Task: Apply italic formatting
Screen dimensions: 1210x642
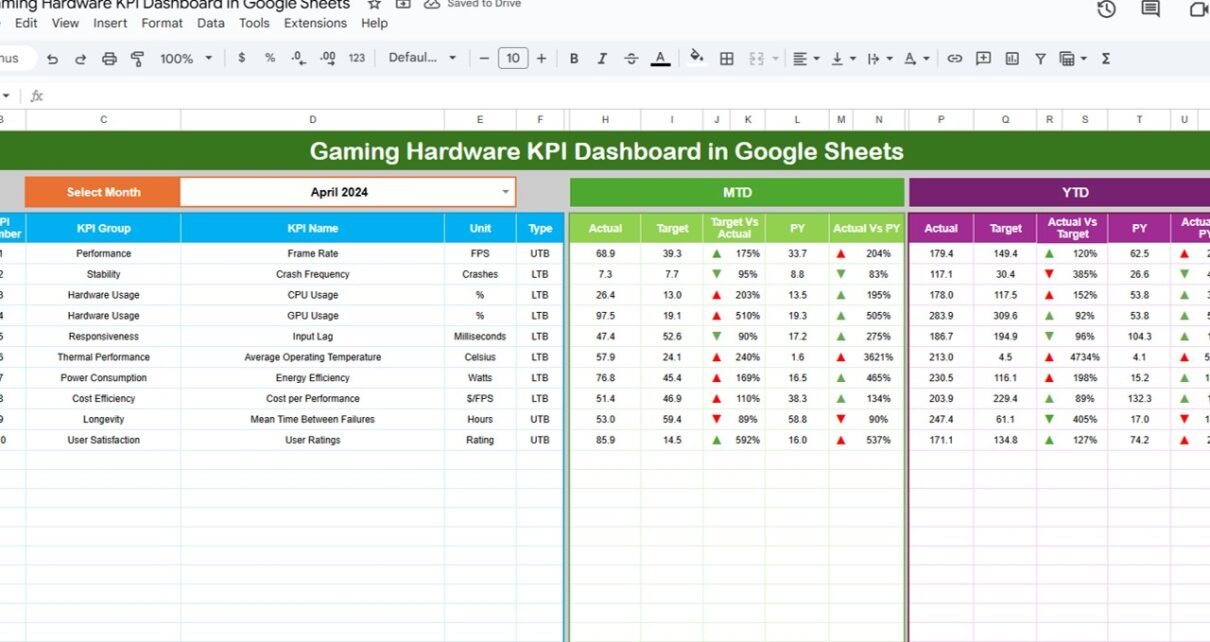Action: (x=602, y=59)
